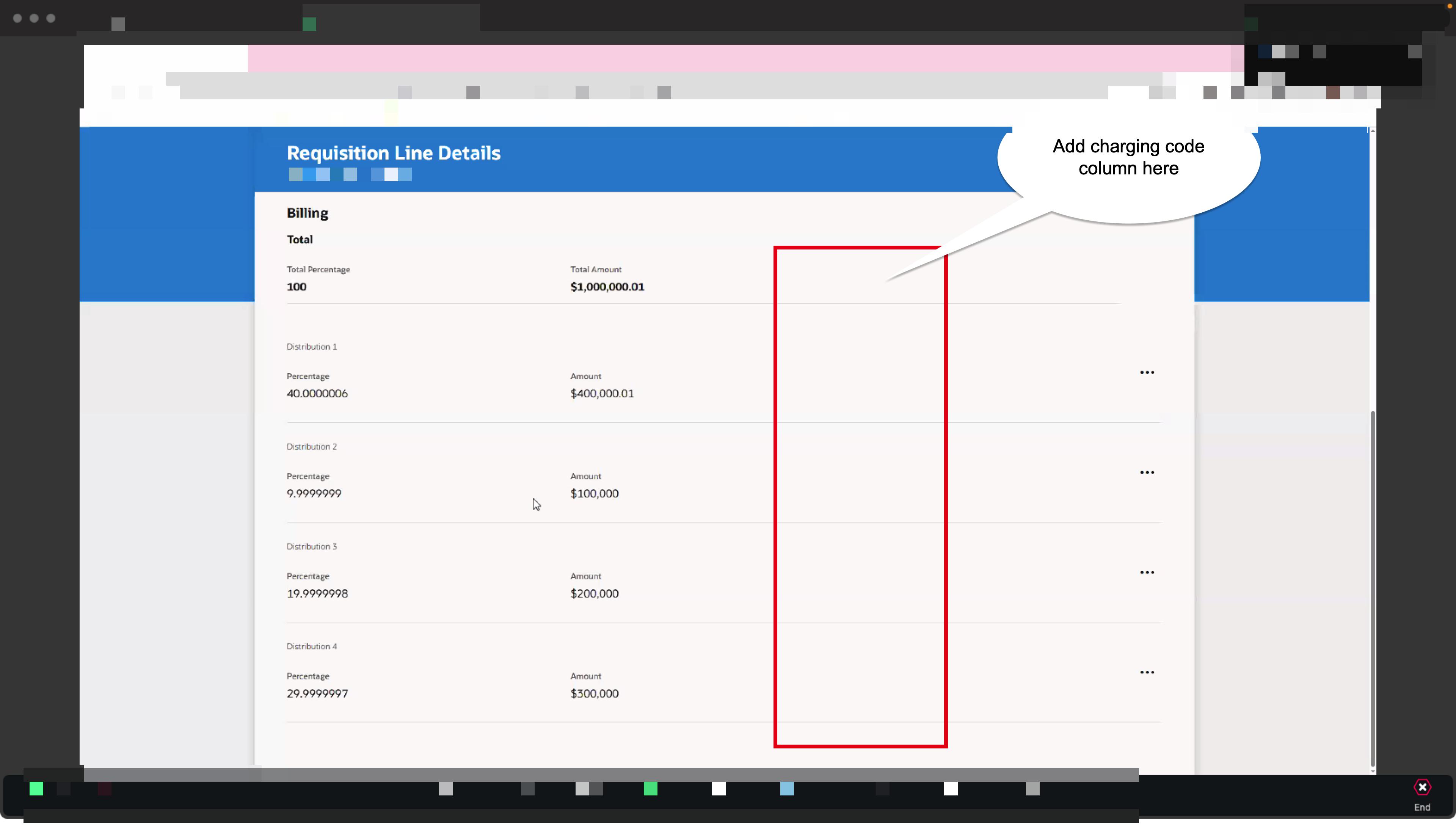1456x825 pixels.
Task: Click the Add charging code column callout bubble
Action: tap(1128, 157)
